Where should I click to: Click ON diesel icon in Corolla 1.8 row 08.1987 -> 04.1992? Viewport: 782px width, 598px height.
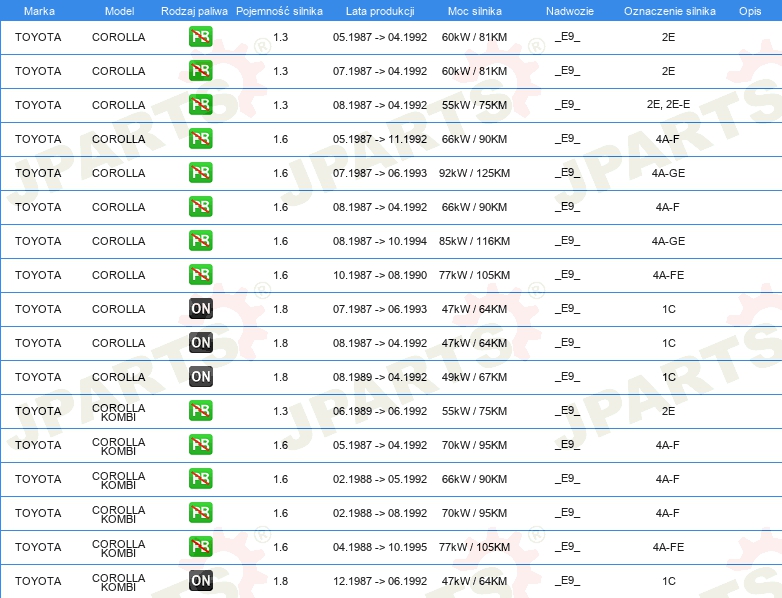[x=200, y=343]
